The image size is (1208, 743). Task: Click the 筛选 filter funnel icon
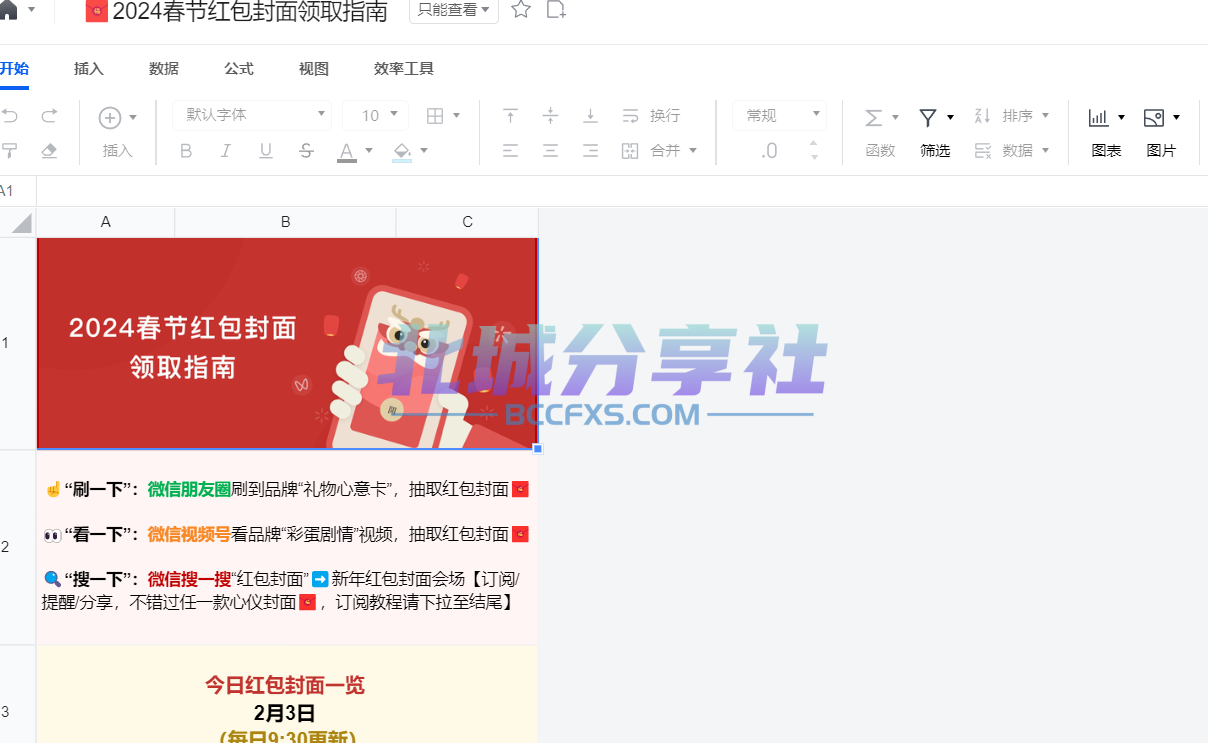tap(928, 118)
